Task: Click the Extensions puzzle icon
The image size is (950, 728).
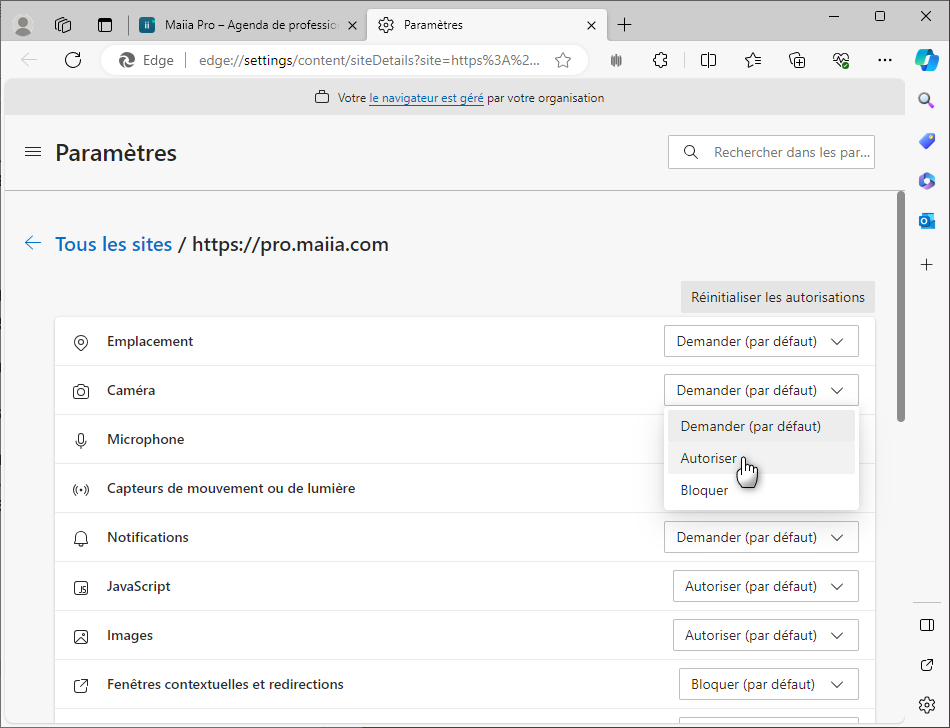Action: (x=660, y=60)
